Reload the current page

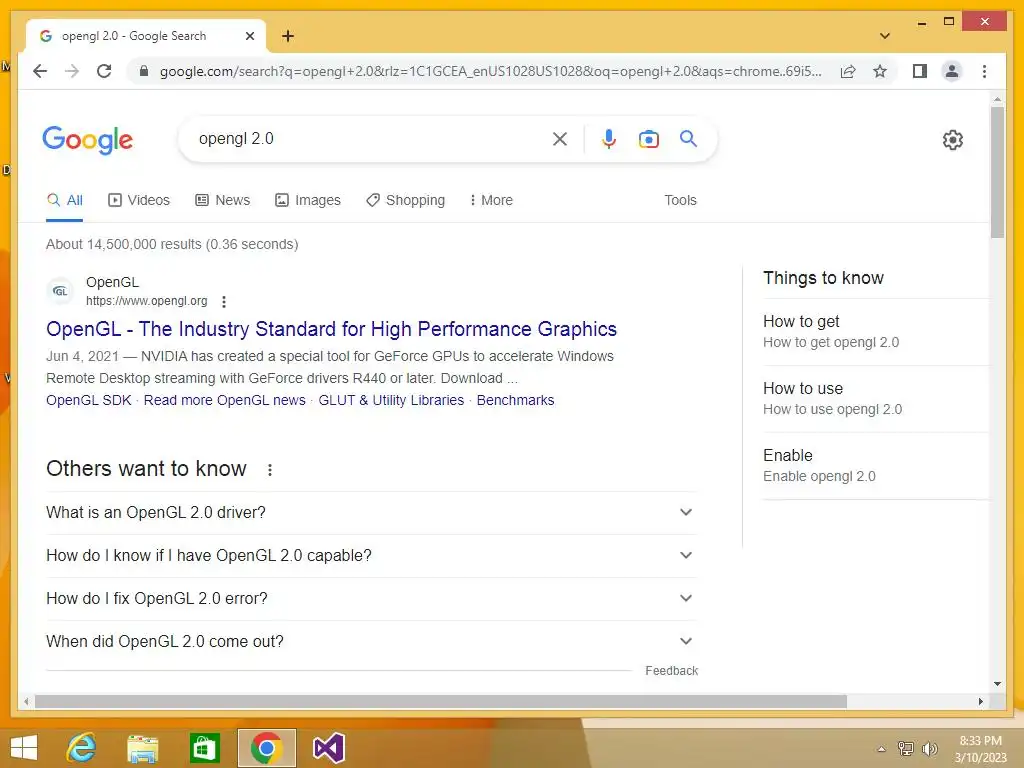click(x=104, y=71)
